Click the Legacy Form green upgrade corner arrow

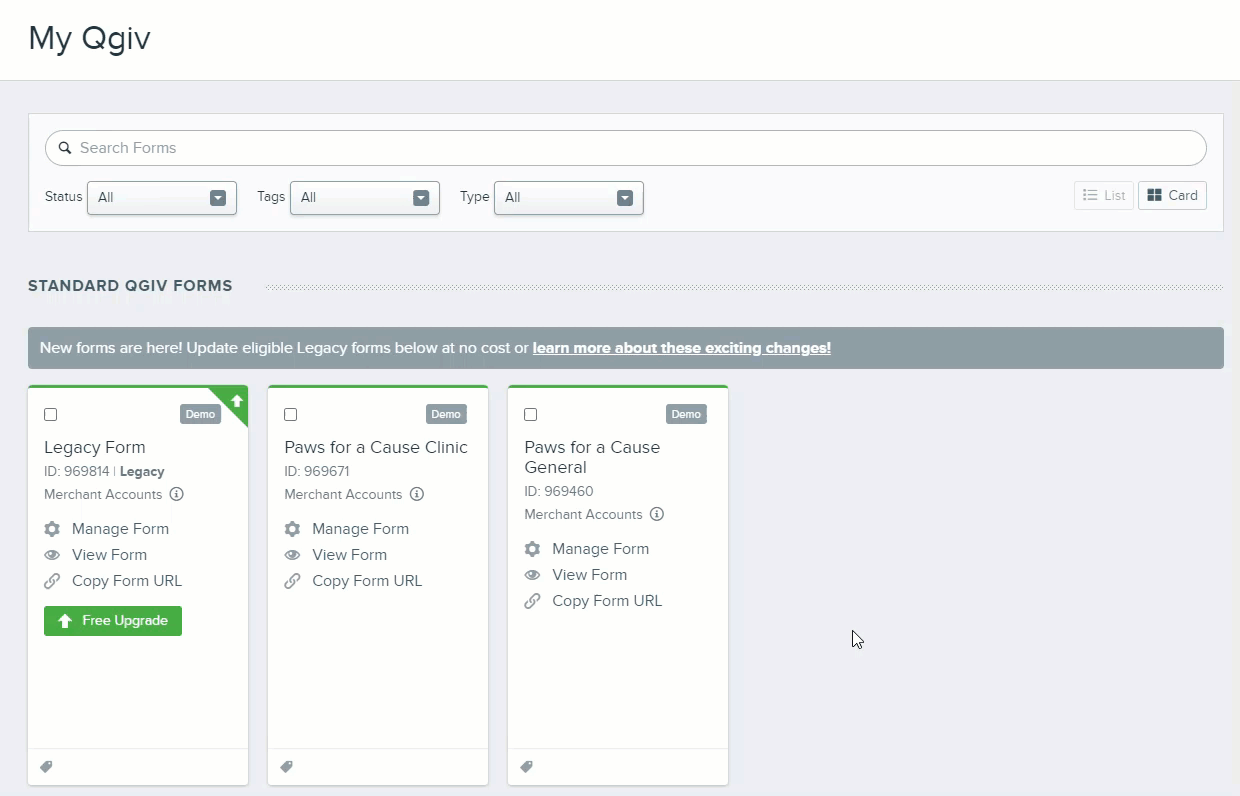click(237, 401)
